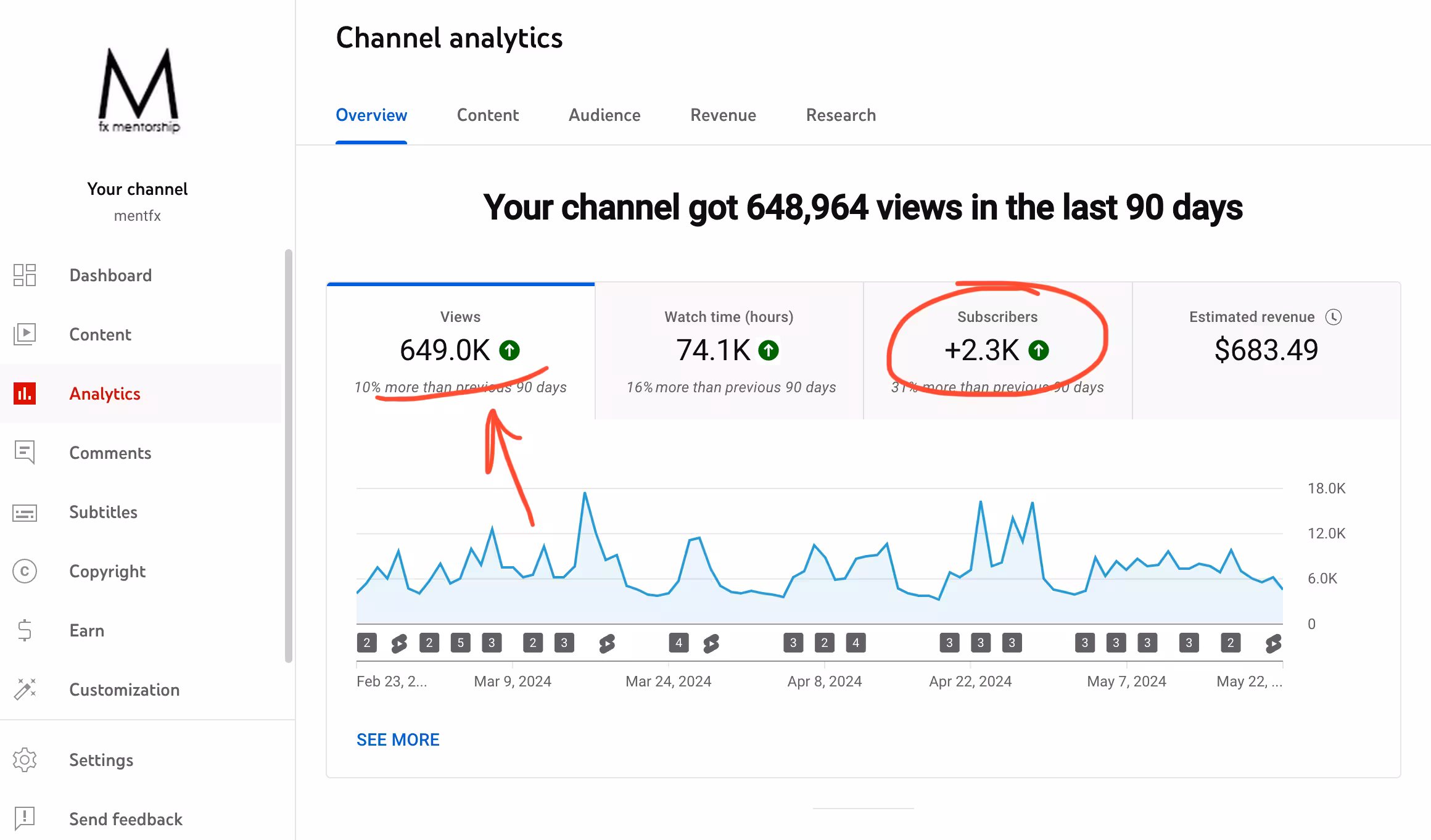Switch to the Research tab
This screenshot has height=840, width=1431.
[841, 115]
